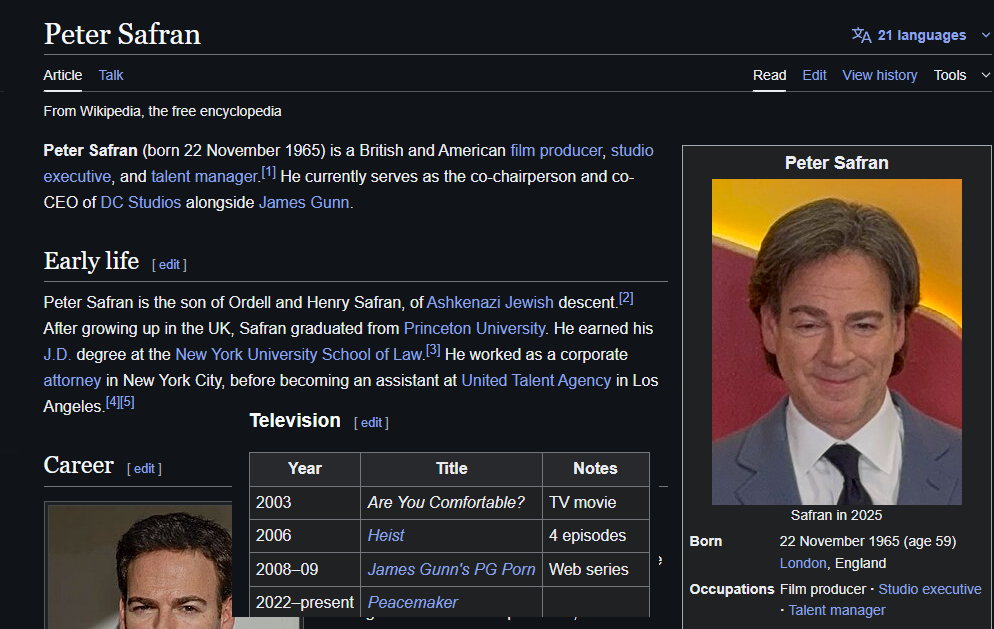
Task: Open James Gunn's PG Porn link
Action: (x=451, y=569)
